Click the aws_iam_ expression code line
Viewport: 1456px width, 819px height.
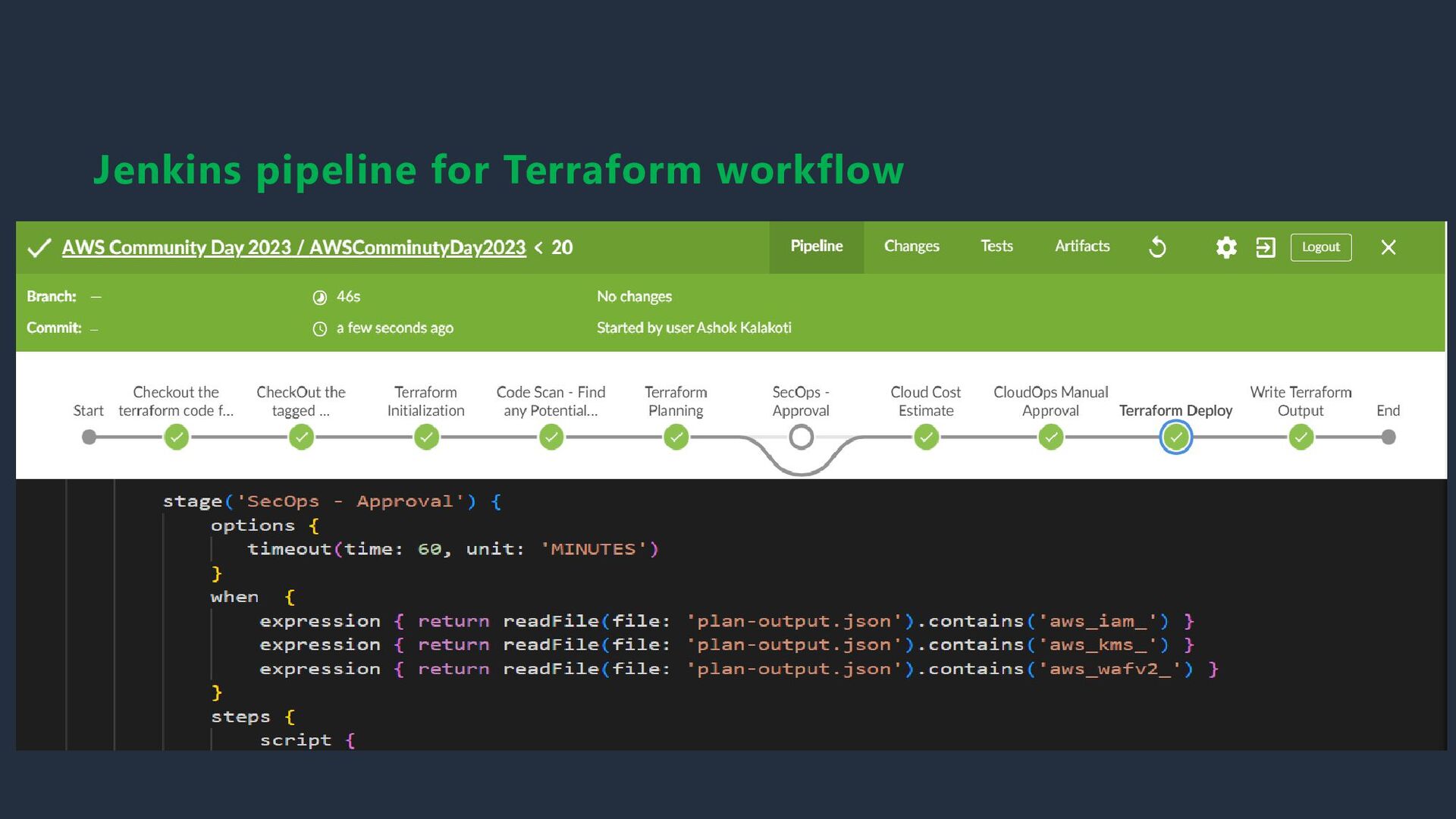pyautogui.click(x=726, y=621)
